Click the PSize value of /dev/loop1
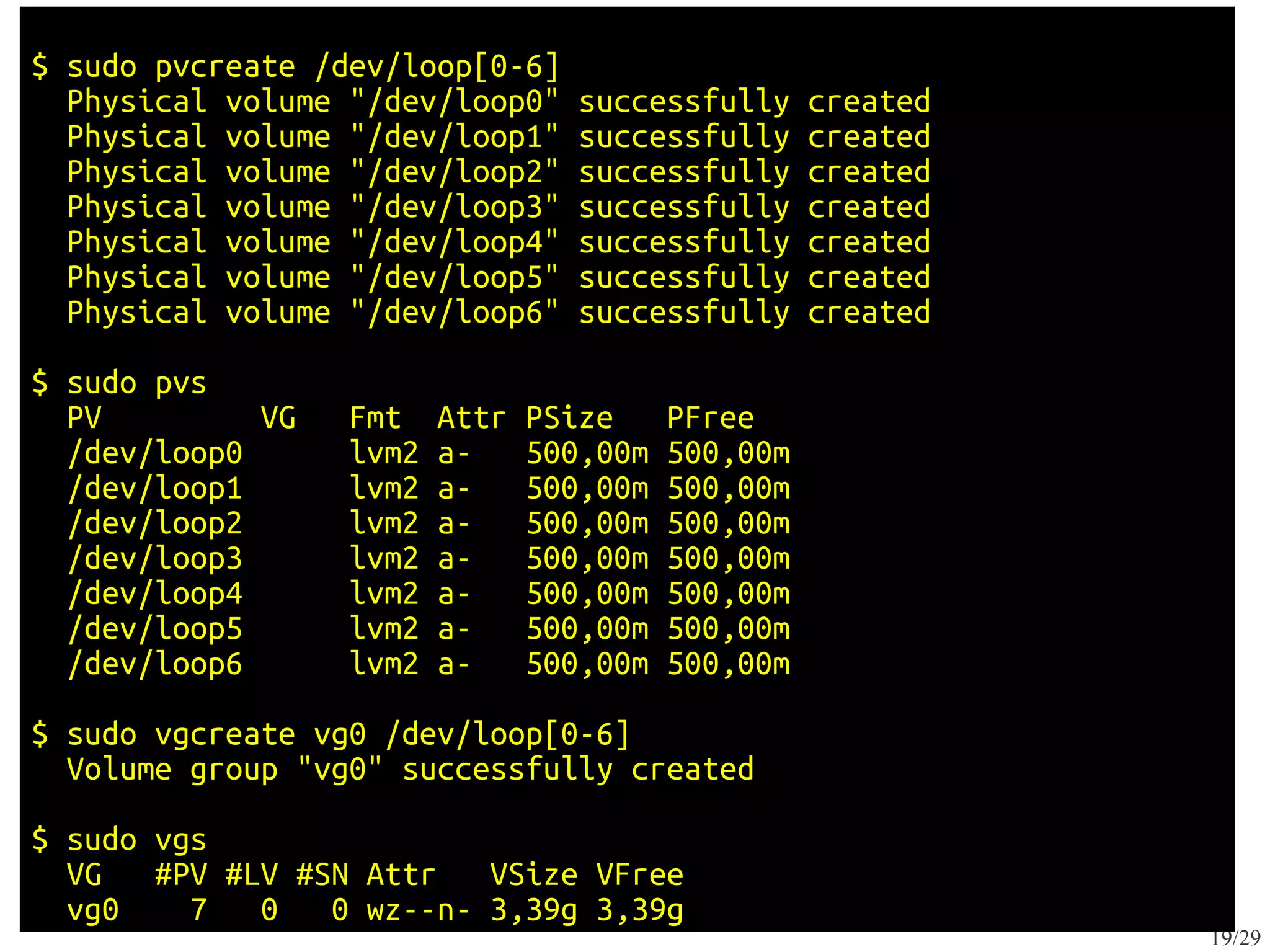The width and height of the screenshot is (1270, 952). (587, 489)
